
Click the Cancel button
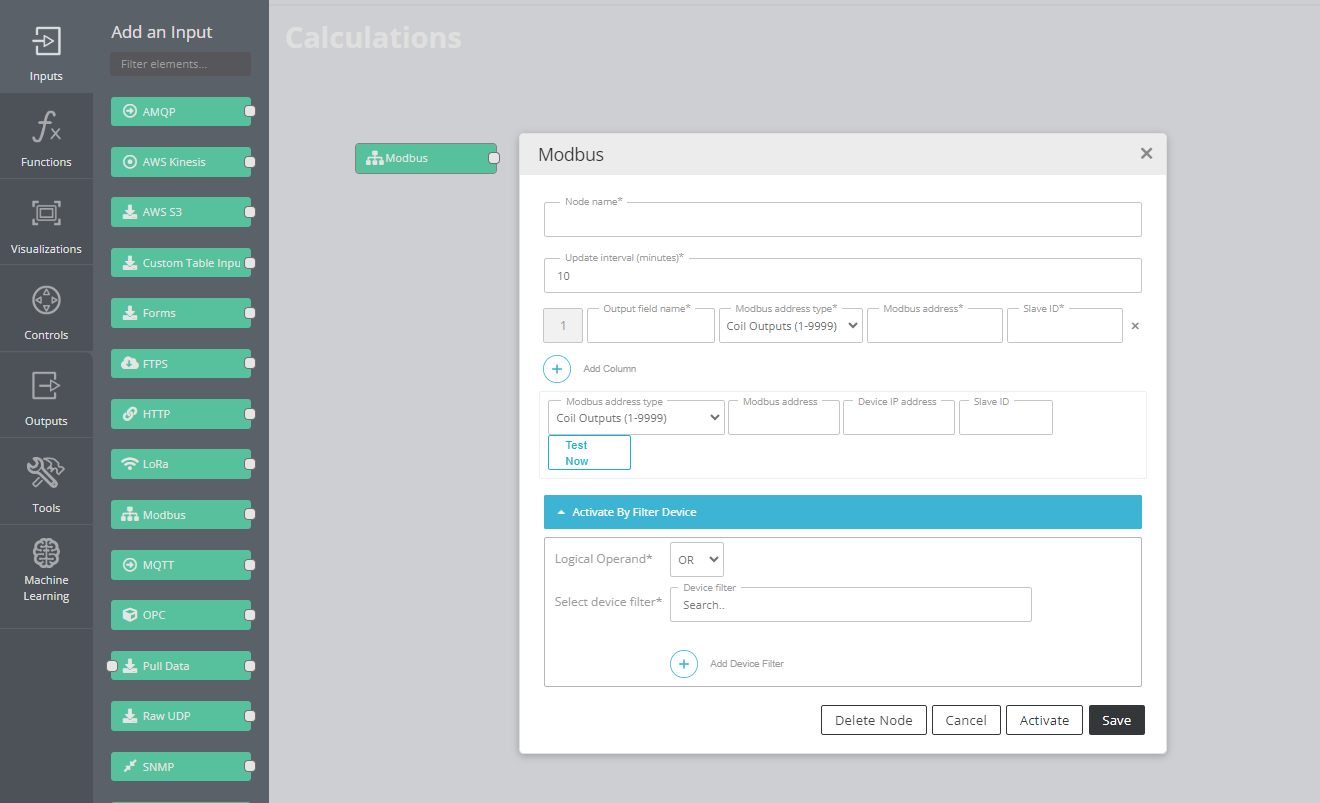(966, 720)
